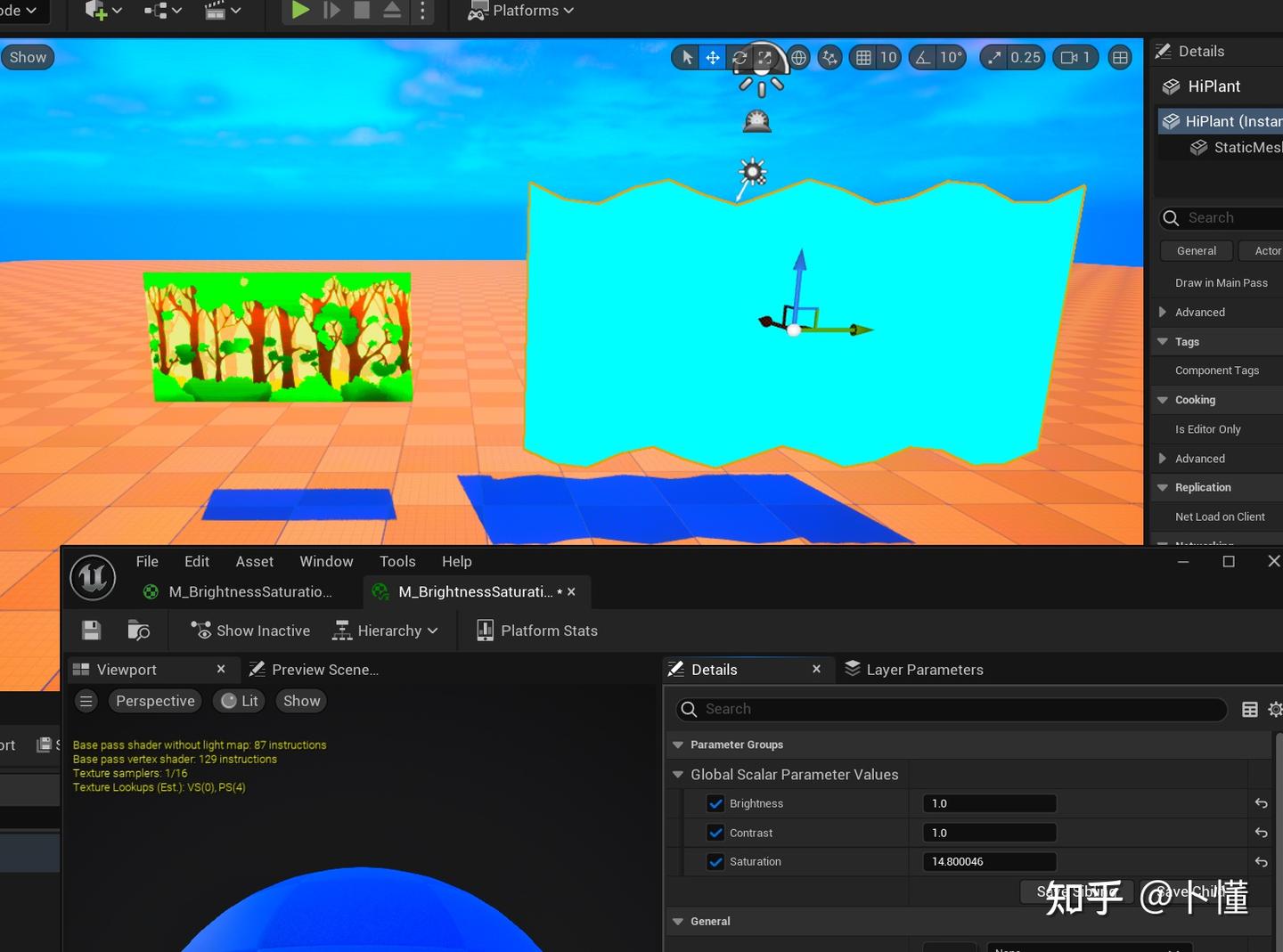Switch to the Details tab

click(714, 669)
